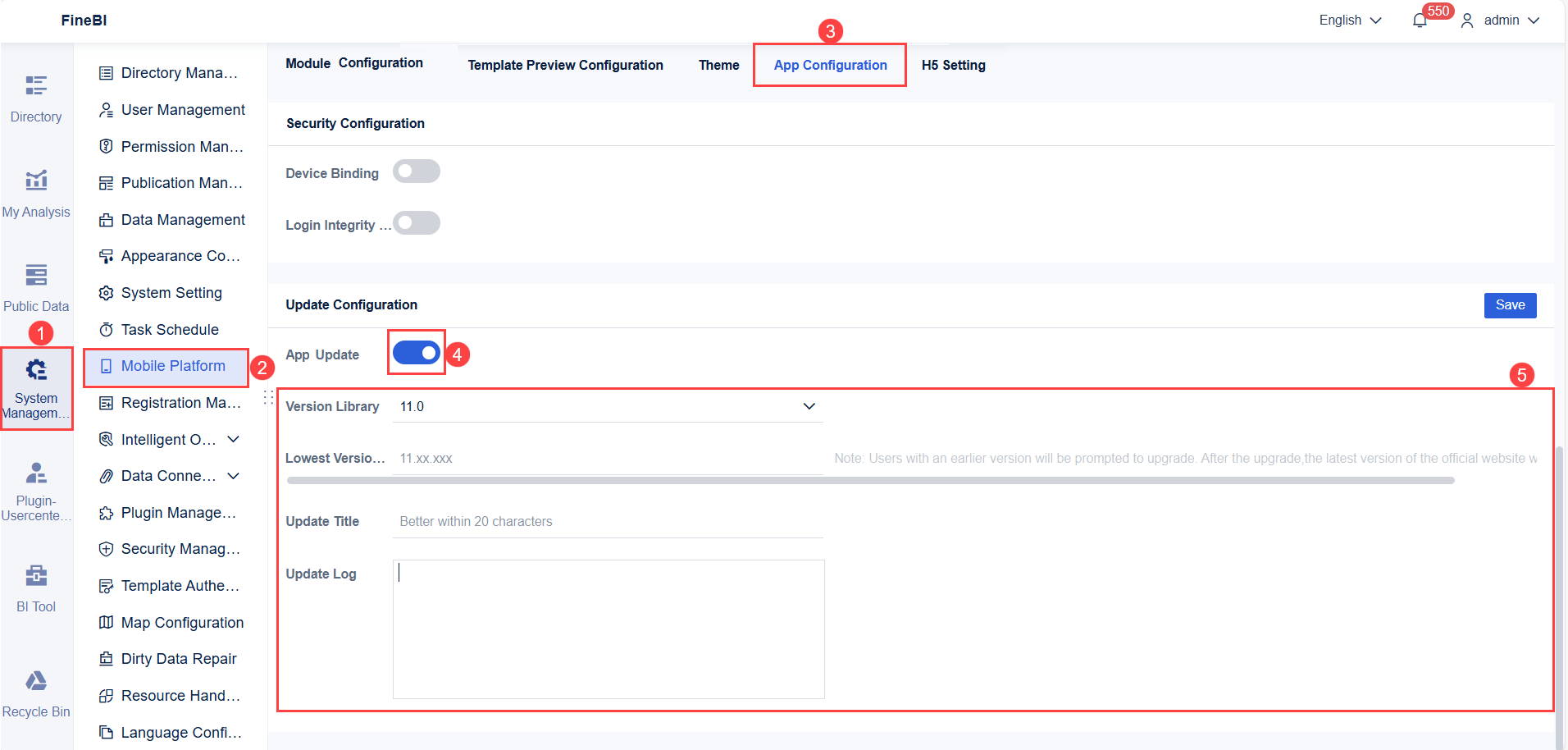Viewport: 1568px width, 750px height.
Task: Click the sidebar collapse drag handle dots
Action: [x=268, y=398]
